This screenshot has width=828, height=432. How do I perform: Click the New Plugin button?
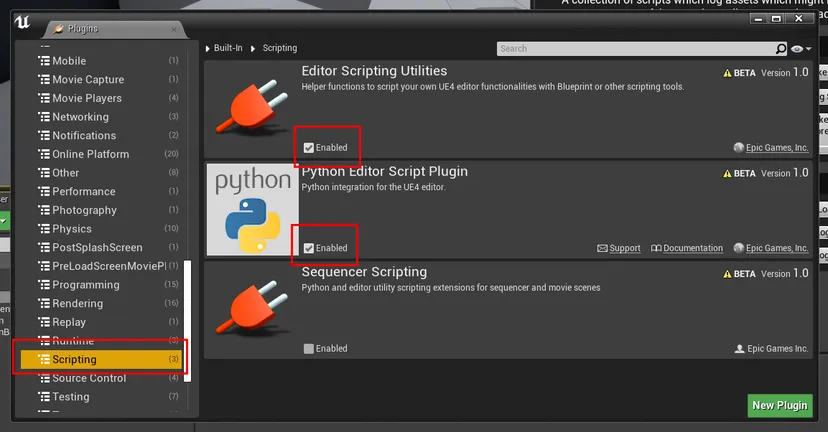click(x=780, y=405)
